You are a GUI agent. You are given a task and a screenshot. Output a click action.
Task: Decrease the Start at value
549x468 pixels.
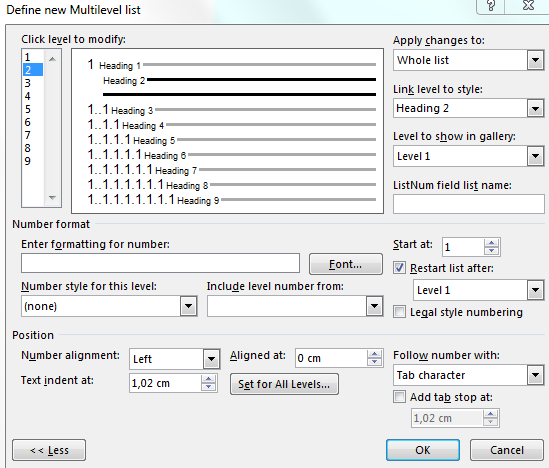click(492, 251)
